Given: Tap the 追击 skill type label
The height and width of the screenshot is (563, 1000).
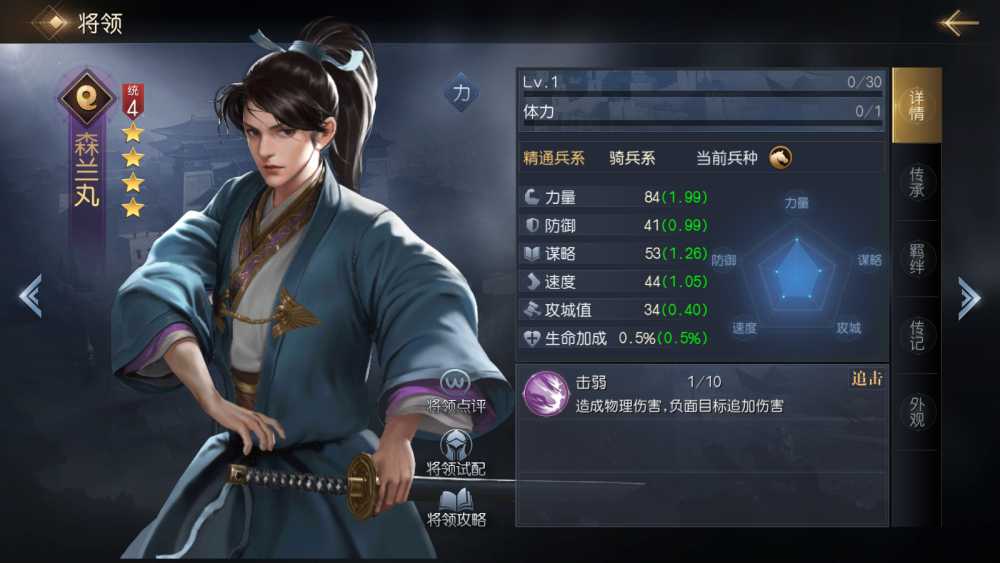Looking at the screenshot, I should click(867, 379).
